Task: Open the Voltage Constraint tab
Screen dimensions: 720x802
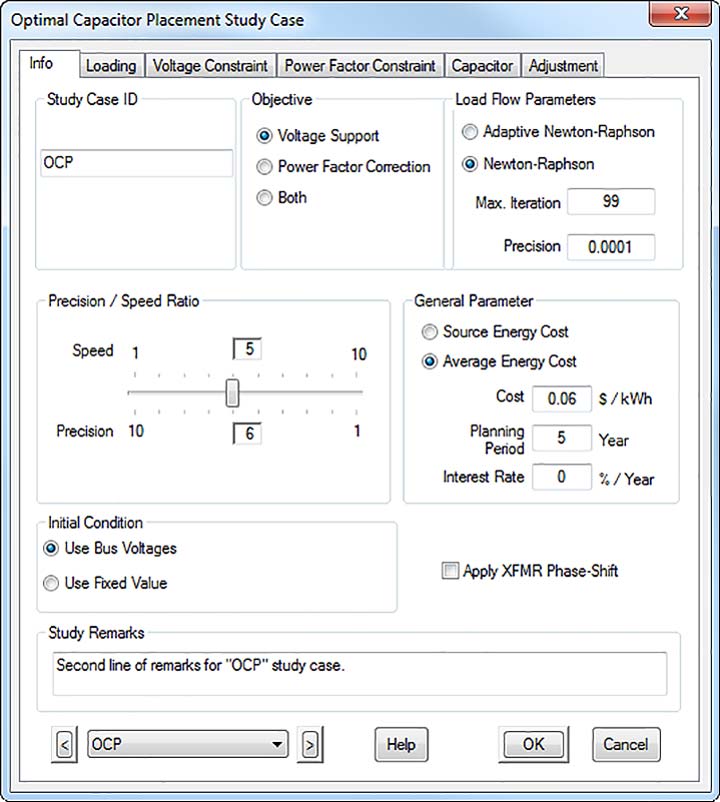Action: (210, 66)
